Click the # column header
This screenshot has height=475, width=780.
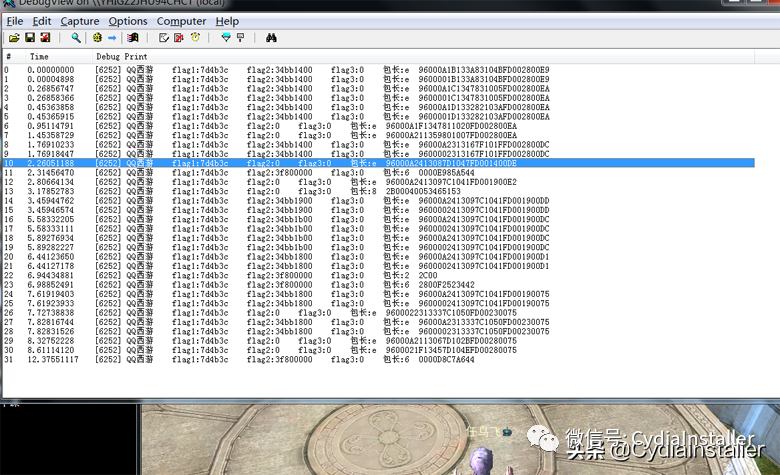point(14,57)
